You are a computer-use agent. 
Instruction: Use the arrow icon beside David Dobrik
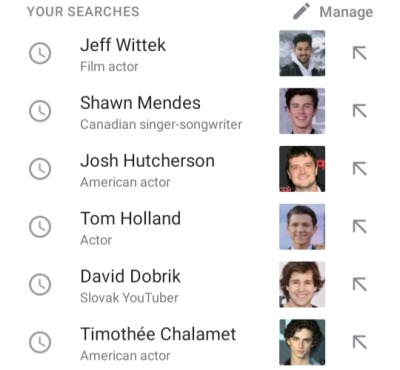[x=360, y=284]
